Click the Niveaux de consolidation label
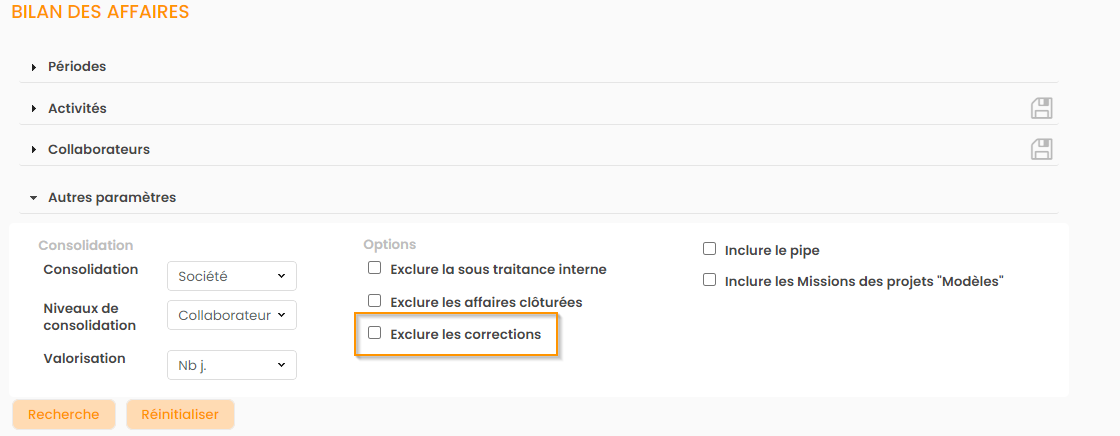The image size is (1120, 436). point(90,316)
